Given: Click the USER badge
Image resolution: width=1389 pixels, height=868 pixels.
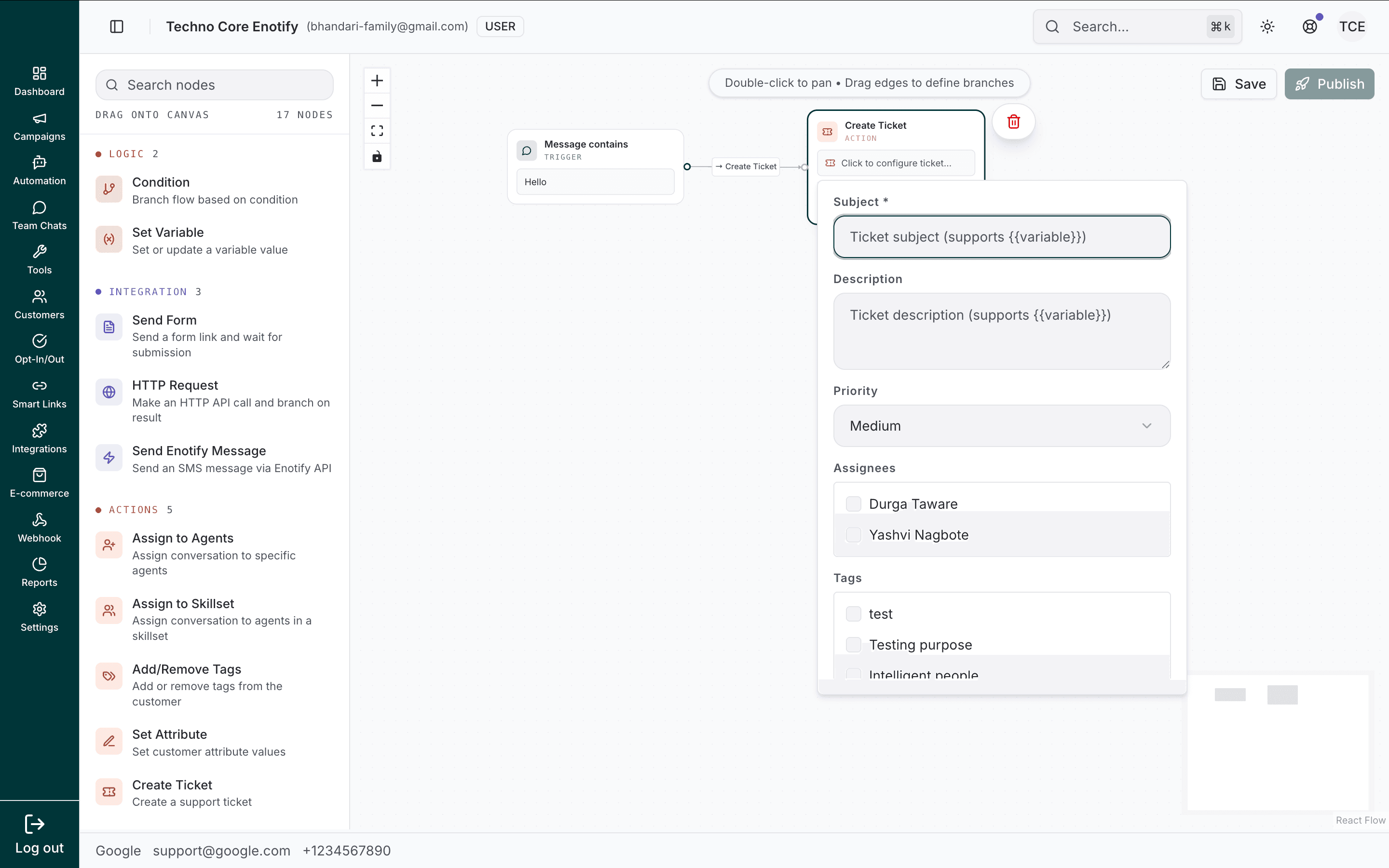Looking at the screenshot, I should click(500, 27).
